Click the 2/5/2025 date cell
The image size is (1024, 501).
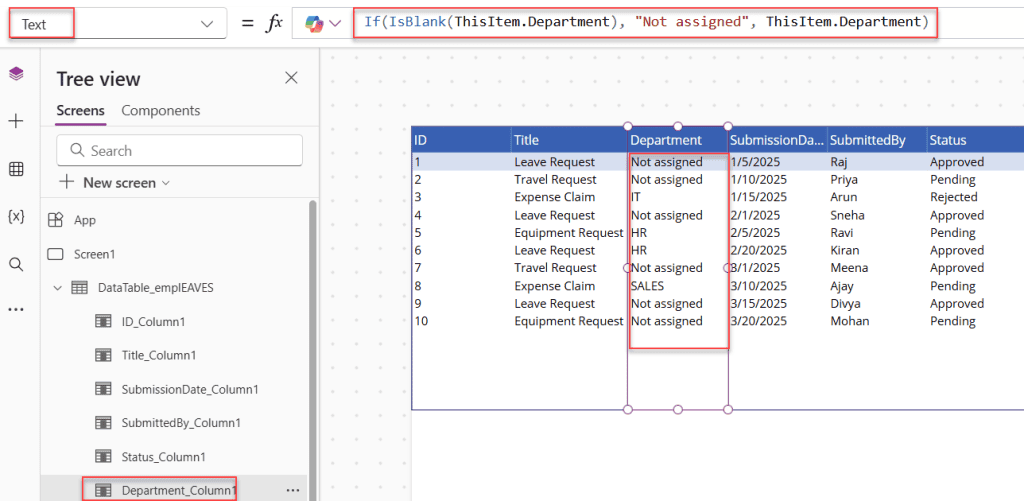(x=756, y=233)
